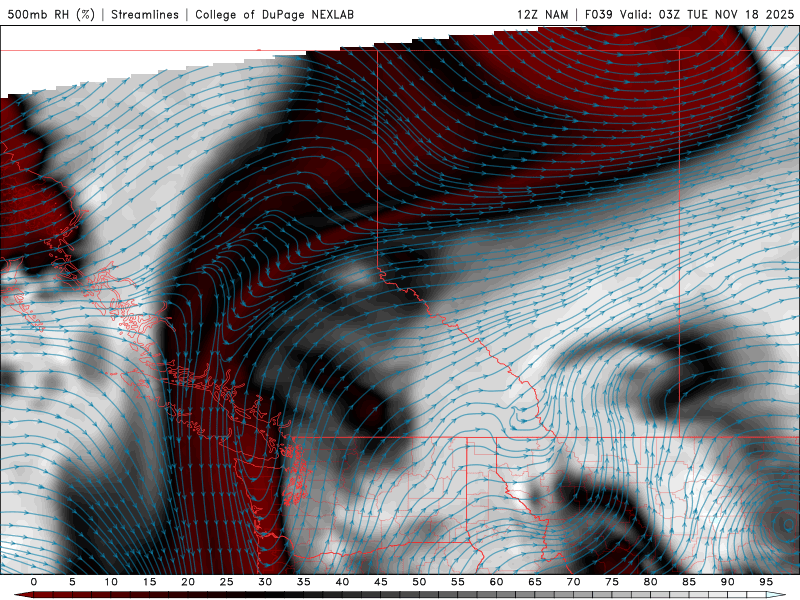
Task: Click the "College of DuPage NEXLAB" label
Action: click(274, 14)
